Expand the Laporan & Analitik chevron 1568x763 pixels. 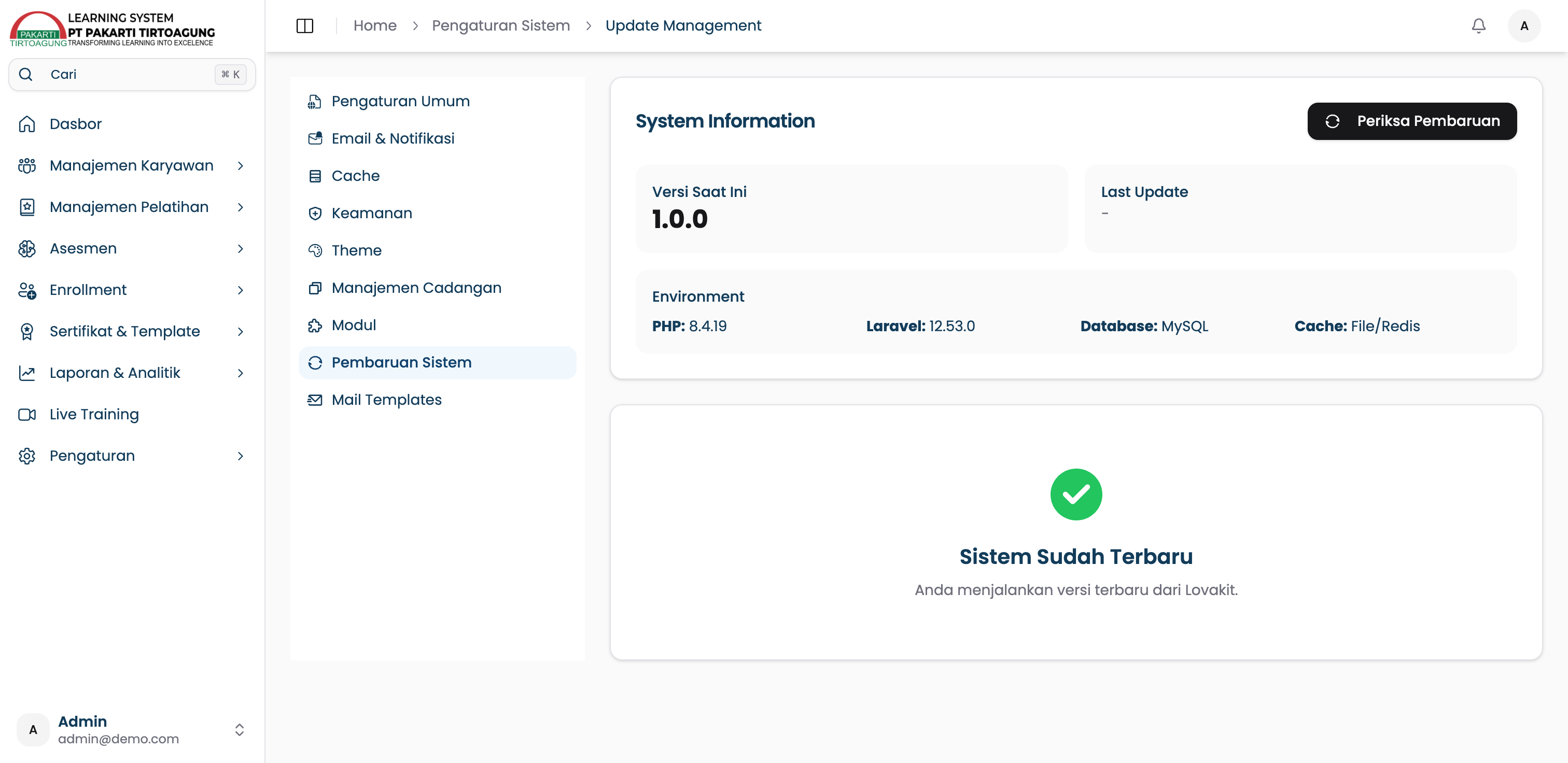[x=241, y=373]
